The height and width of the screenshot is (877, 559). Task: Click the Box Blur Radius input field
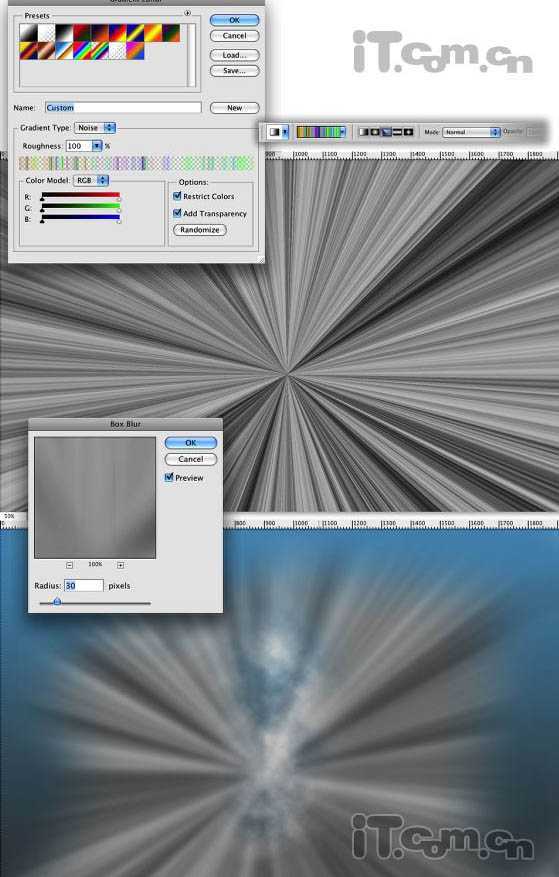pos(84,586)
